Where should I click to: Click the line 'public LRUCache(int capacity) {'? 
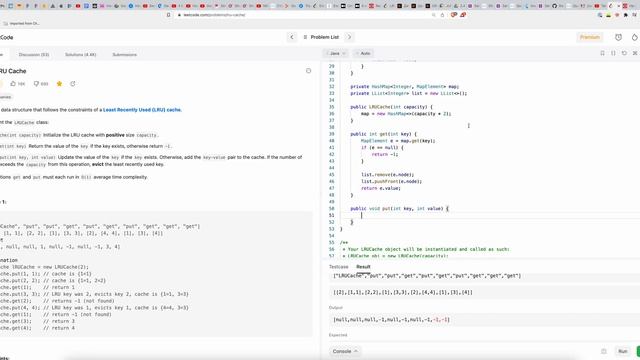pos(391,107)
